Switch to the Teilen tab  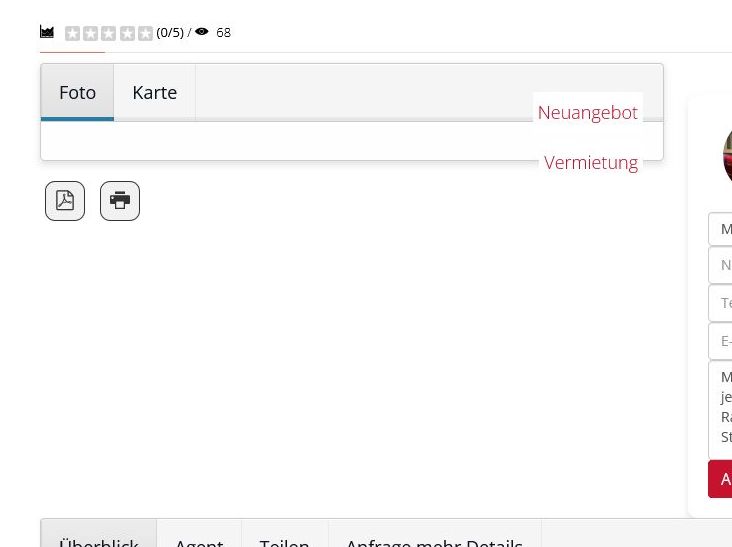pyautogui.click(x=284, y=539)
